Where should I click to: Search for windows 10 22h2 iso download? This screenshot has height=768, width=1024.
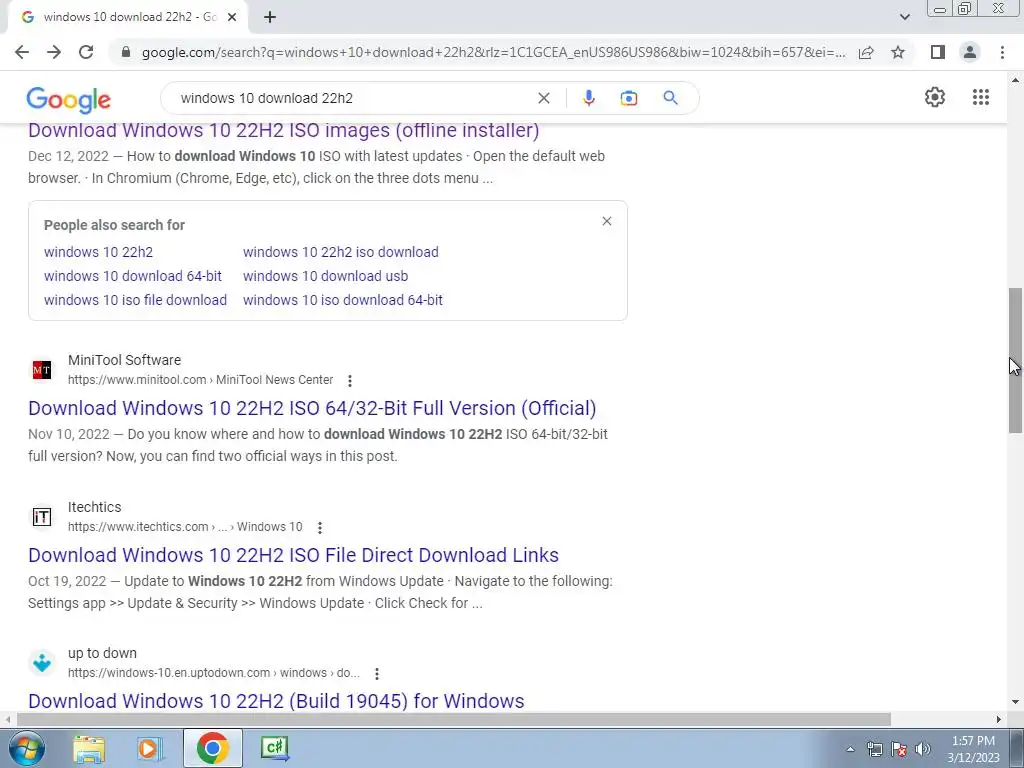[x=340, y=252]
